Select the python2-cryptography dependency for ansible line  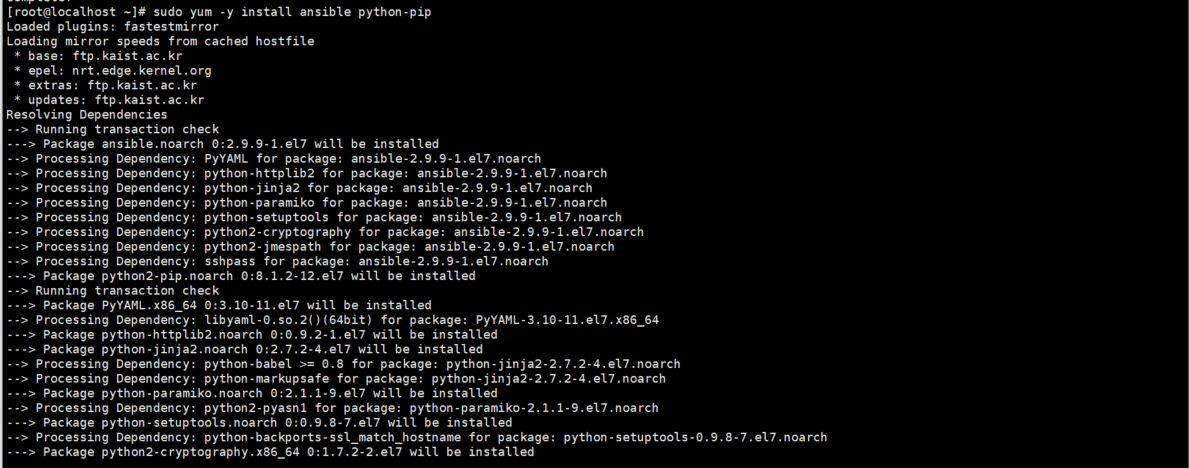pyautogui.click(x=325, y=232)
